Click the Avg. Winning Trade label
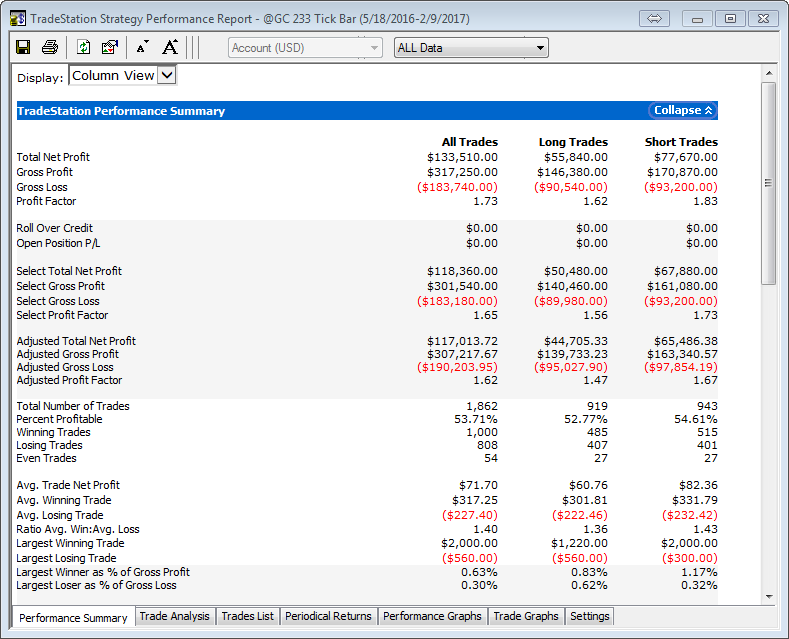 pyautogui.click(x=63, y=500)
